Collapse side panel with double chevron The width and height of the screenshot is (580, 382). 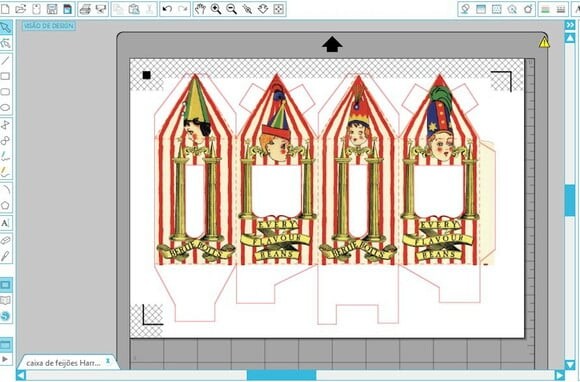570,25
